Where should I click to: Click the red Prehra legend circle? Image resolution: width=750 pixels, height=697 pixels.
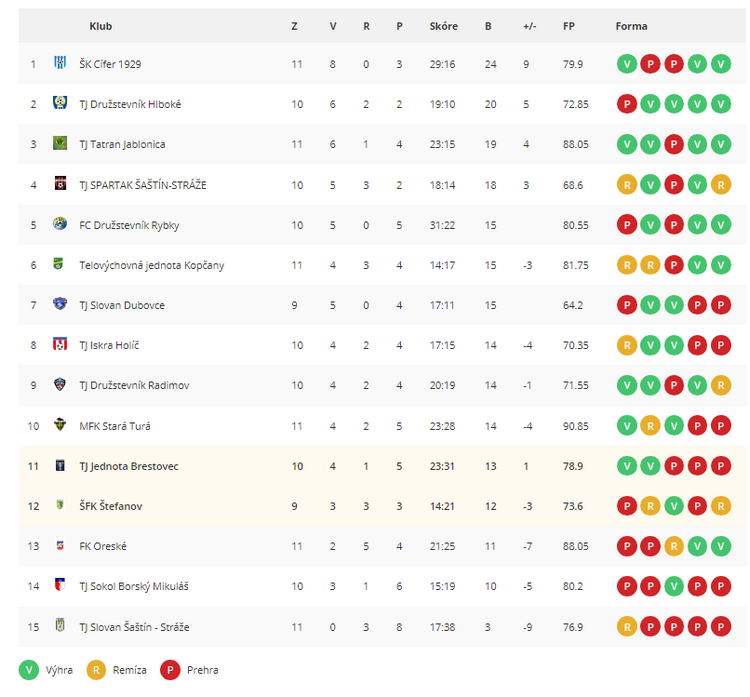click(170, 670)
